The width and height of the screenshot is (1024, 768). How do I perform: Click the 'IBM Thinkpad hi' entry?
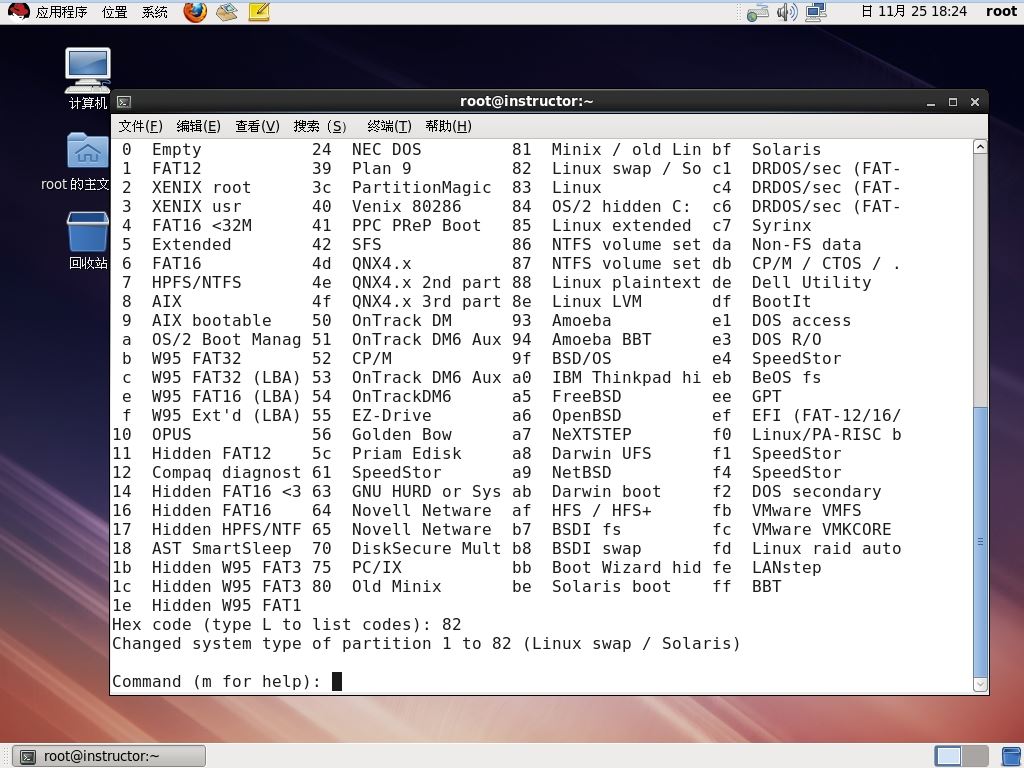626,377
